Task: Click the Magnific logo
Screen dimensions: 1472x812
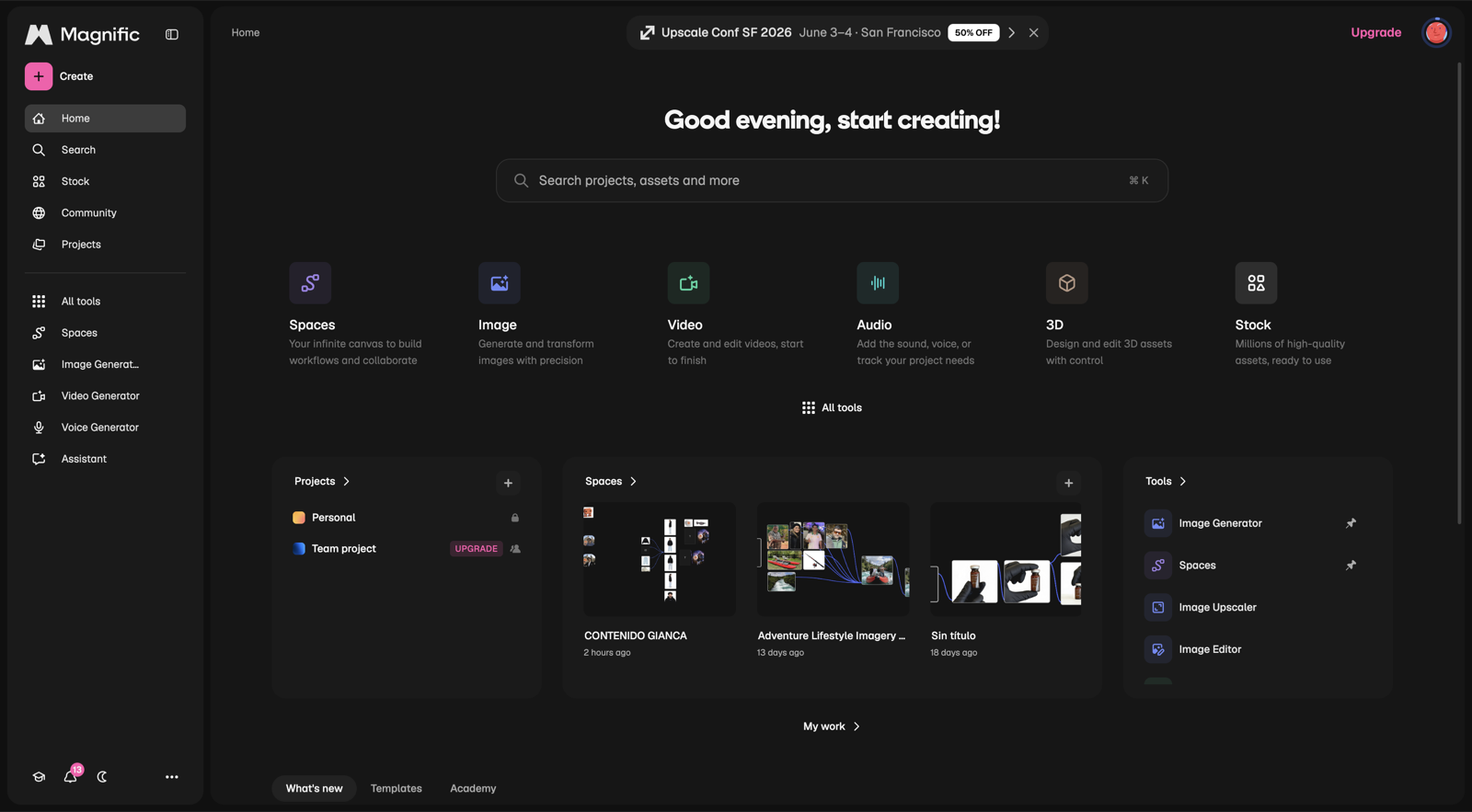Action: click(x=82, y=35)
